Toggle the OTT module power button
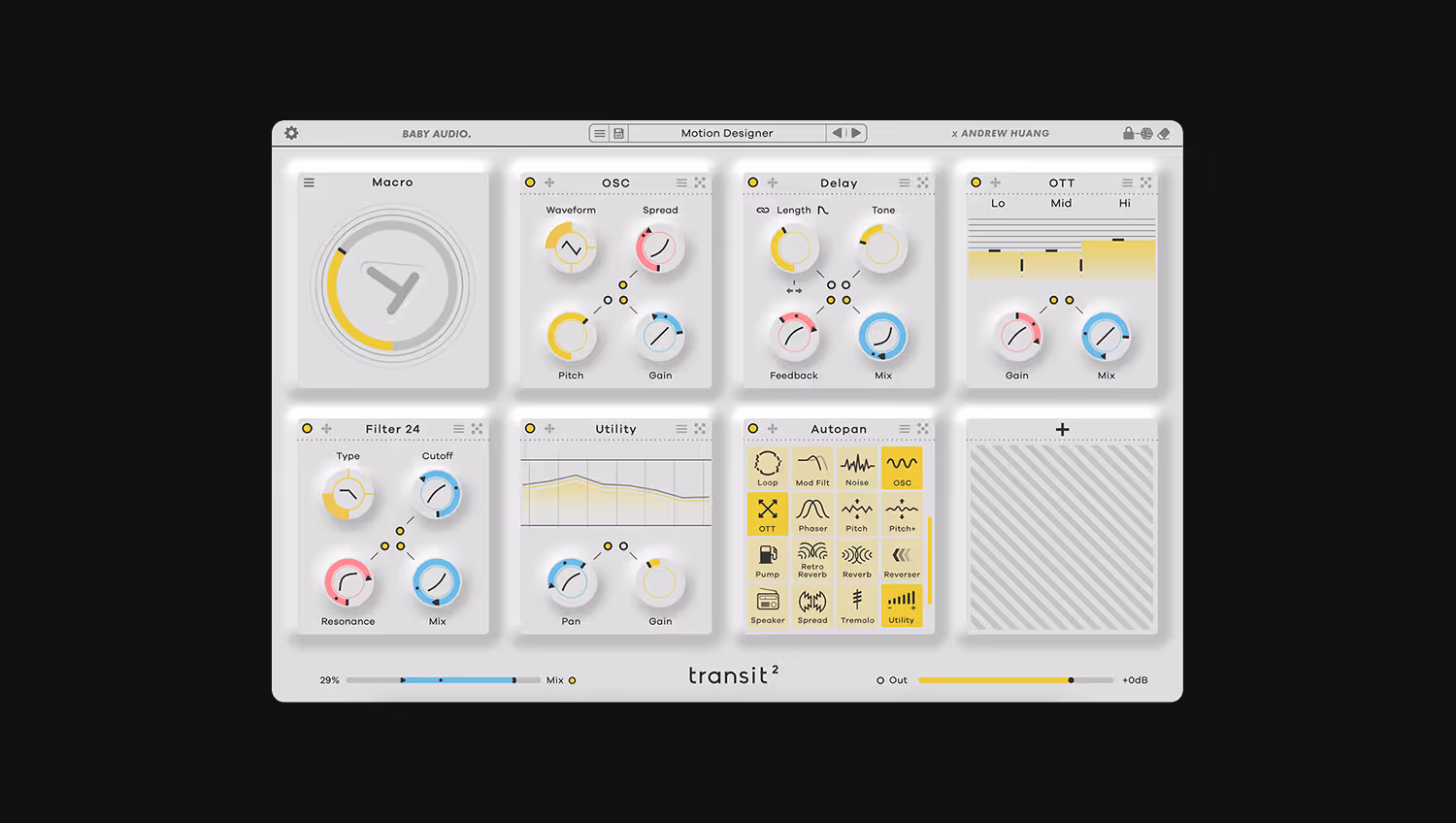The width and height of the screenshot is (1456, 823). point(976,182)
